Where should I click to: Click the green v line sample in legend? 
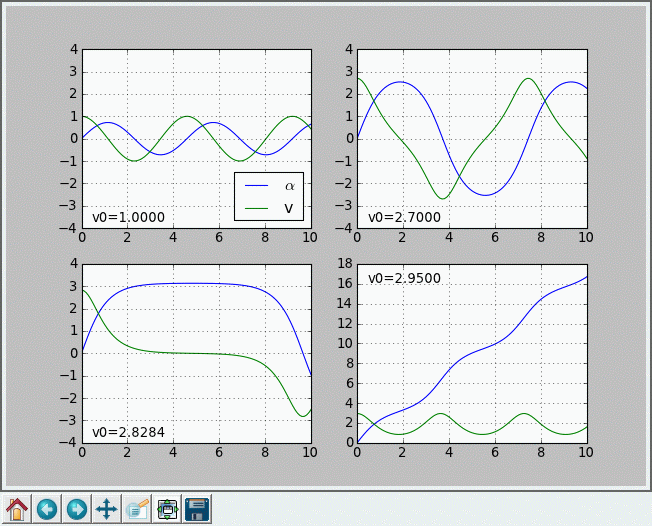(x=258, y=207)
